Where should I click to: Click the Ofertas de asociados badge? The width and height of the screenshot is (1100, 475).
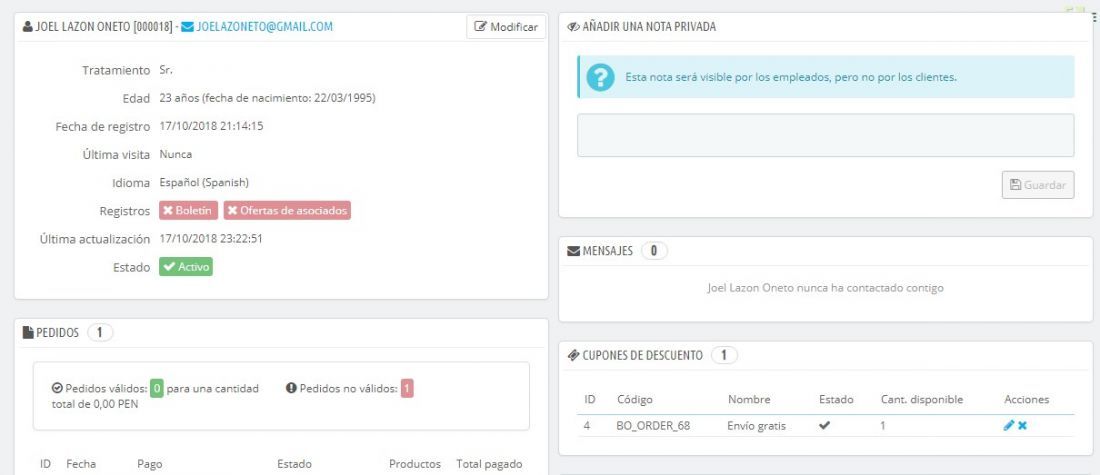(287, 210)
